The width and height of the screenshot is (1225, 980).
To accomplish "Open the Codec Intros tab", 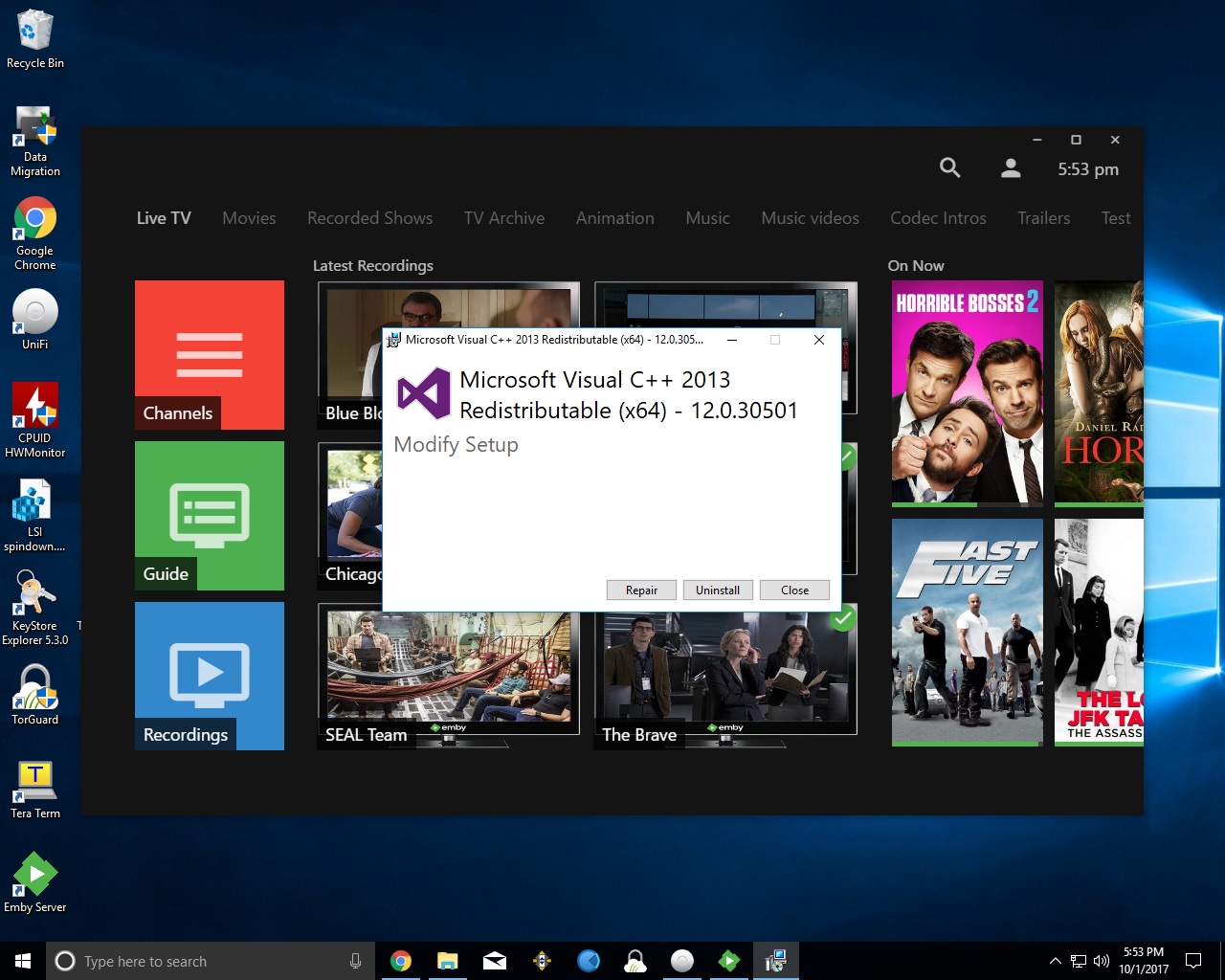I will point(938,218).
